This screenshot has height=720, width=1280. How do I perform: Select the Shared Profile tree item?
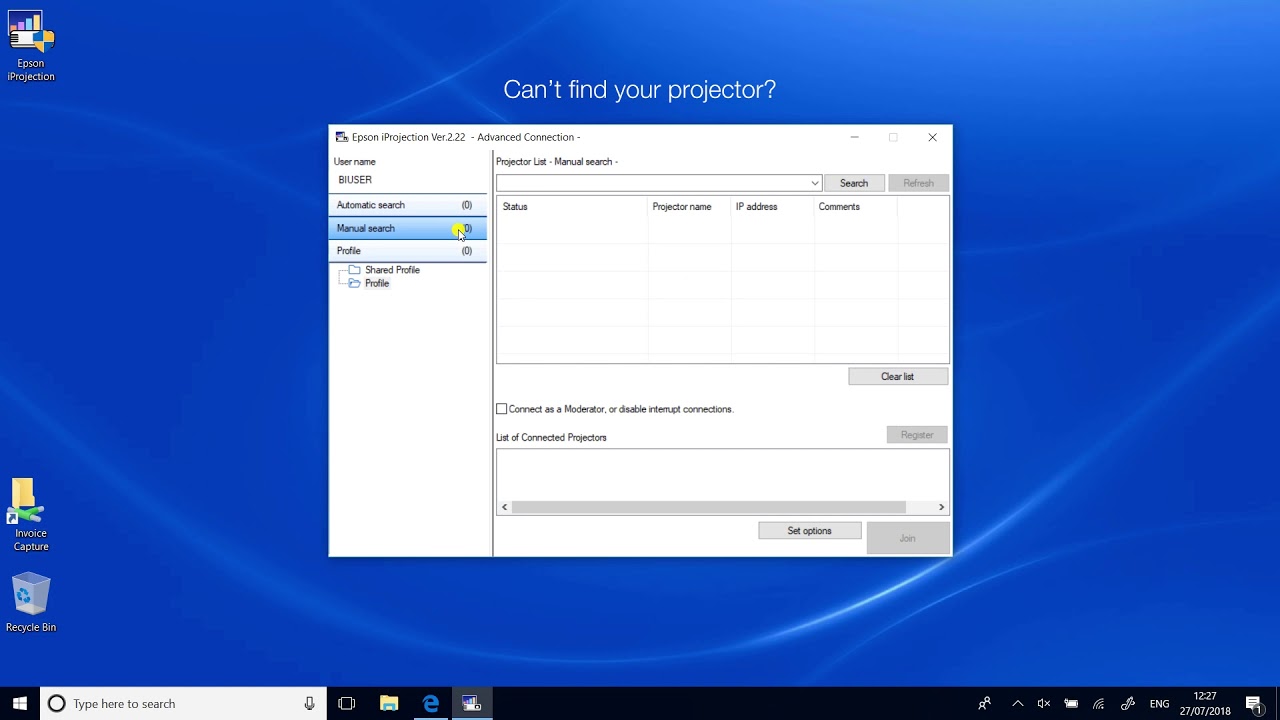392,270
